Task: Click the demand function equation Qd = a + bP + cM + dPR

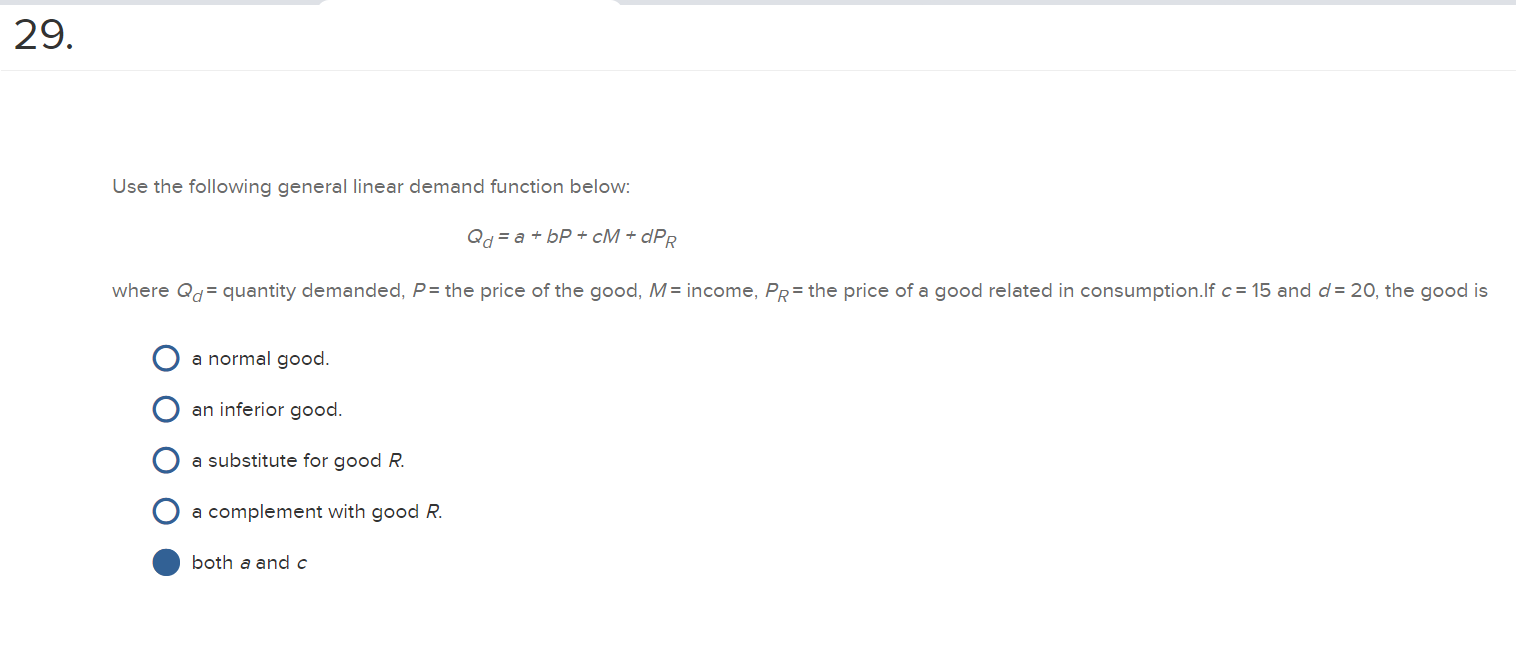Action: [x=571, y=236]
